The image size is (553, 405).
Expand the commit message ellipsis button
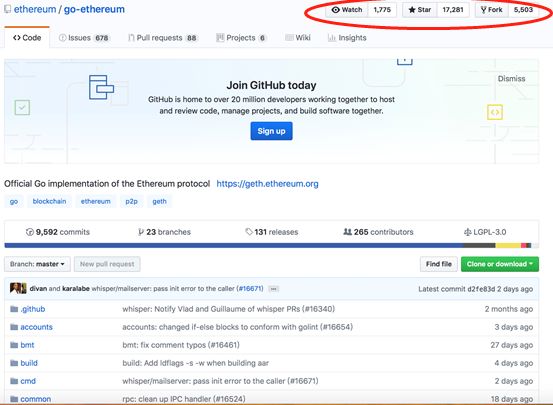pyautogui.click(x=274, y=289)
